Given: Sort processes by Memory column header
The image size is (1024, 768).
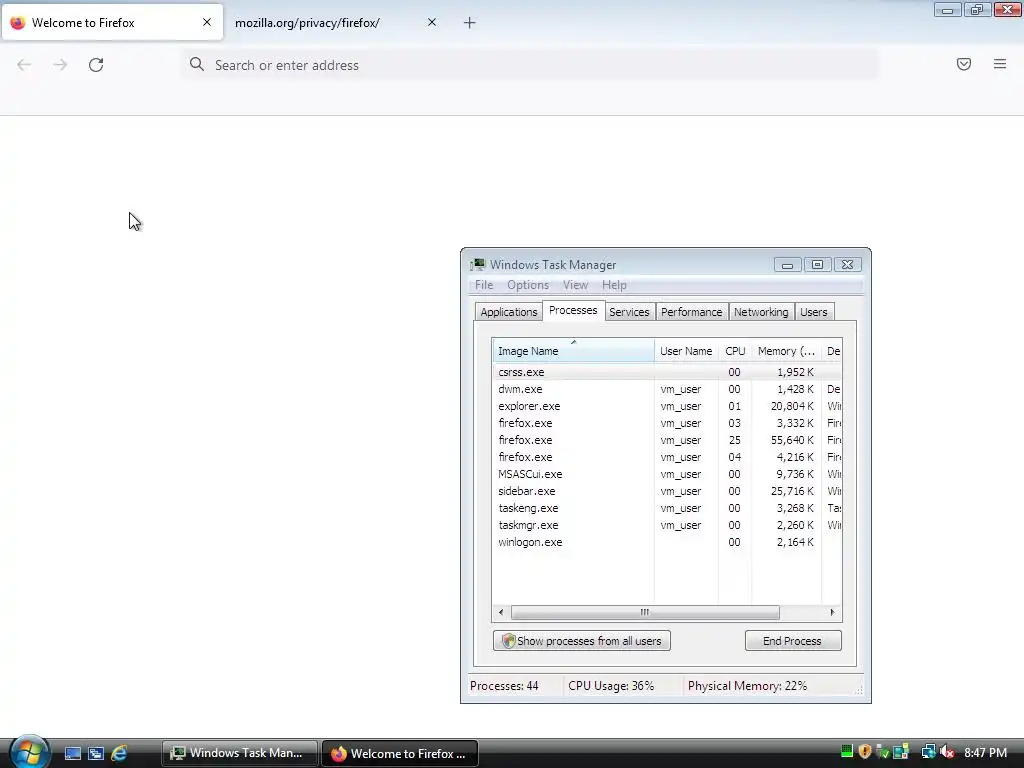Looking at the screenshot, I should [786, 351].
